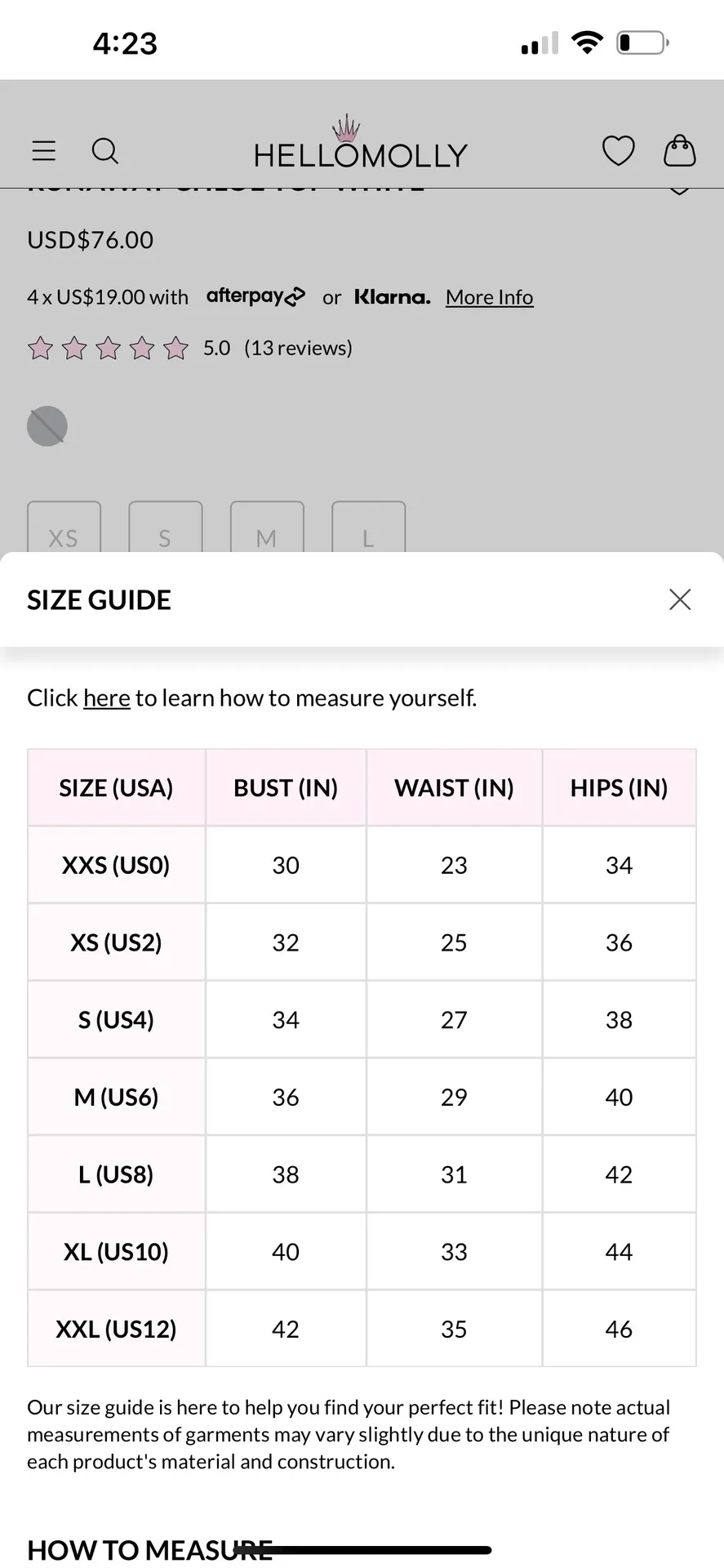Tap the BUST (IN) column header
The width and height of the screenshot is (724, 1568).
tap(286, 788)
